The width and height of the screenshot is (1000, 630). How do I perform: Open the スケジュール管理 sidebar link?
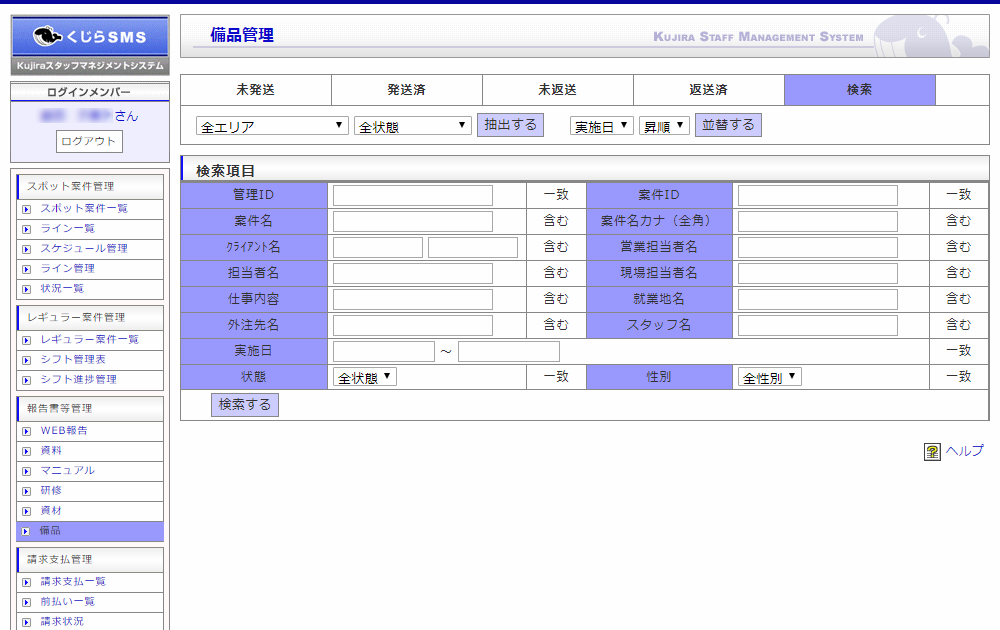[x=84, y=249]
